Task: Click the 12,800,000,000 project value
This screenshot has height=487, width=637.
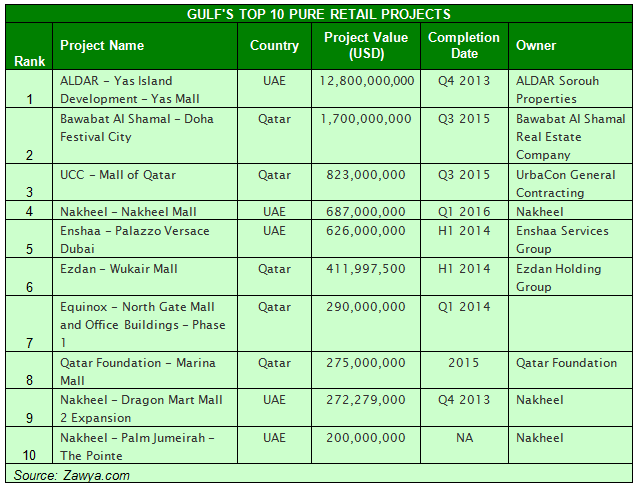Action: click(367, 81)
